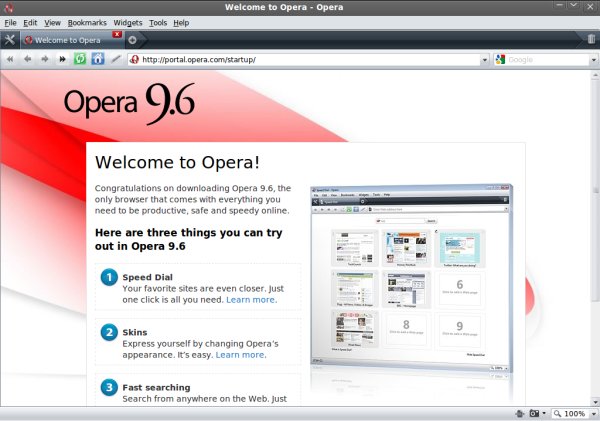600x421 pixels.
Task: Click the numbered 1 Speed Dial bullet
Action: tap(109, 277)
